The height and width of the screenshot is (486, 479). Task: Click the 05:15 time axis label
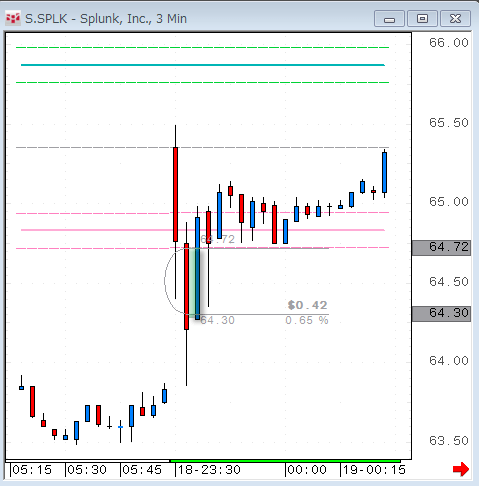[x=32, y=470]
